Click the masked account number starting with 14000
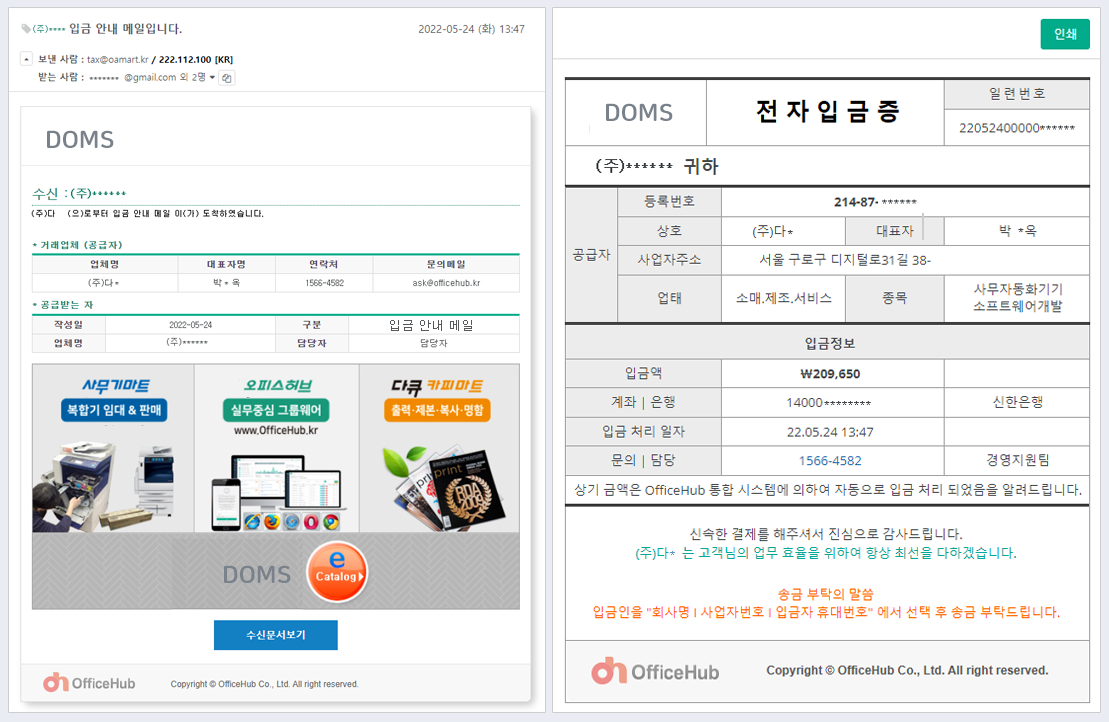Viewport: 1109px width, 722px height. click(x=829, y=403)
